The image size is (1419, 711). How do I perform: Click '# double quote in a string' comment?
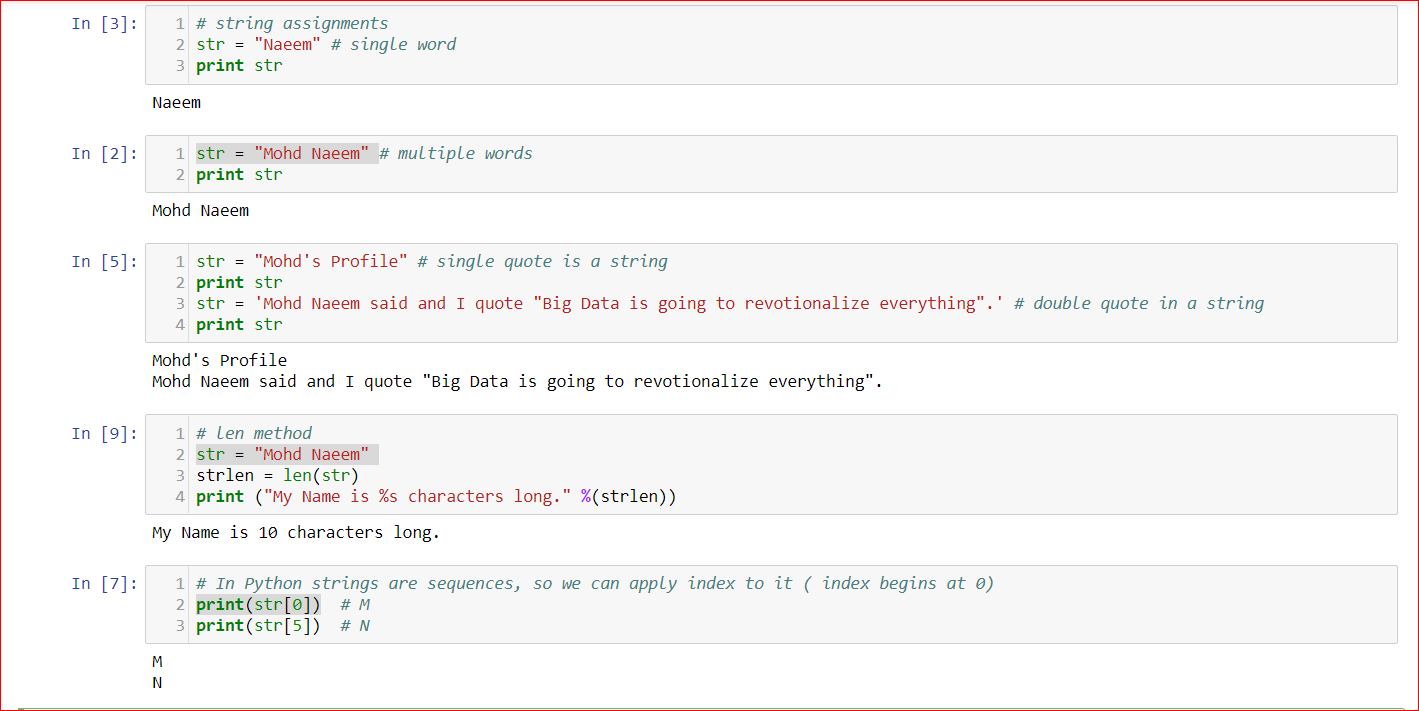pos(1139,303)
